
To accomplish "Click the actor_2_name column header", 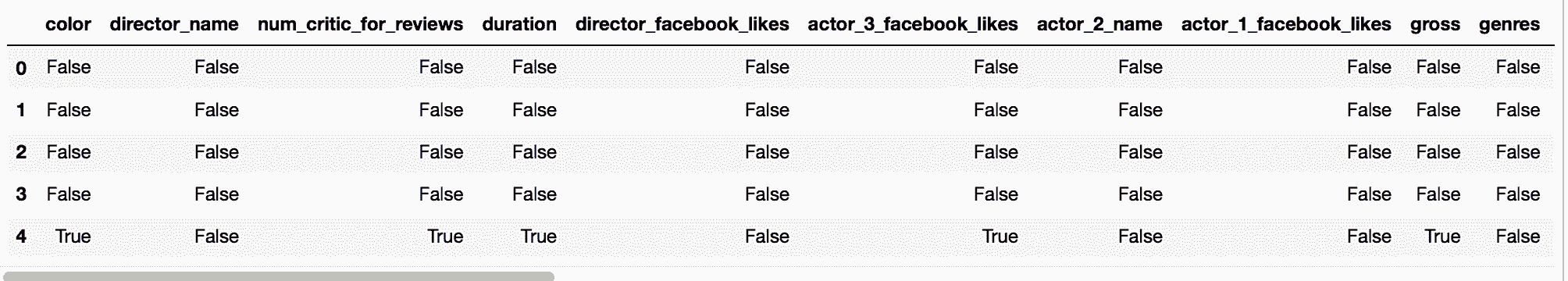I will click(x=1099, y=24).
